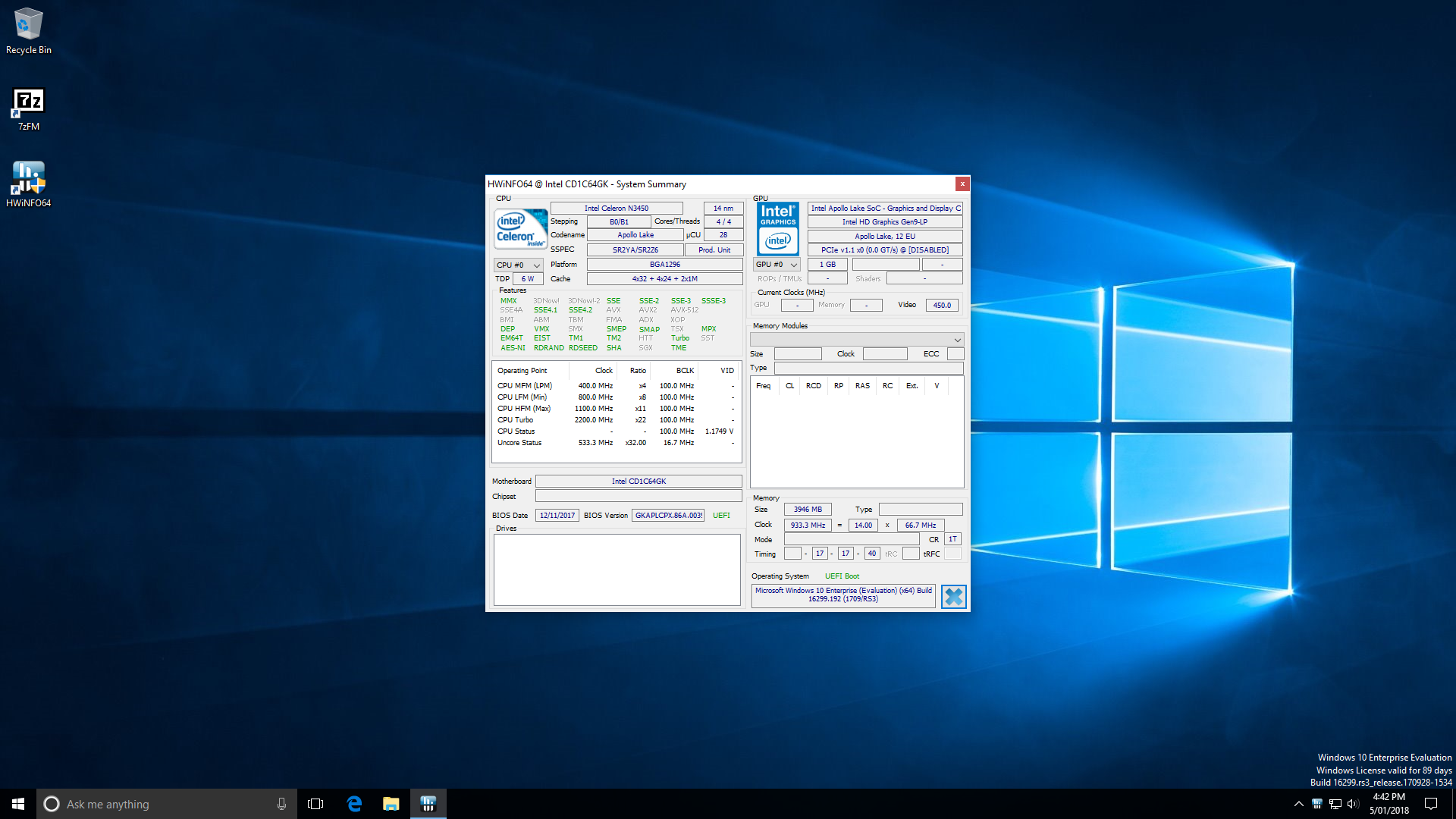The width and height of the screenshot is (1456, 819).
Task: Click the BIOS Date 12/11/2017 field
Action: (x=557, y=516)
